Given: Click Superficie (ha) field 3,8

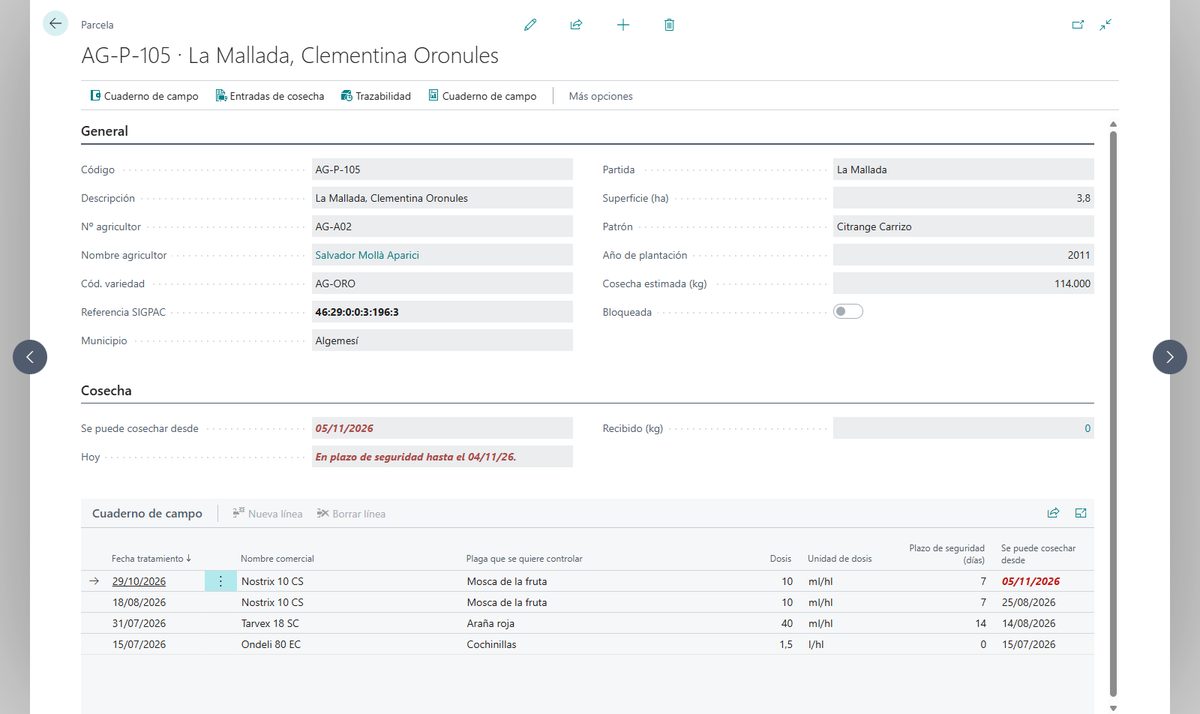Looking at the screenshot, I should pos(963,198).
